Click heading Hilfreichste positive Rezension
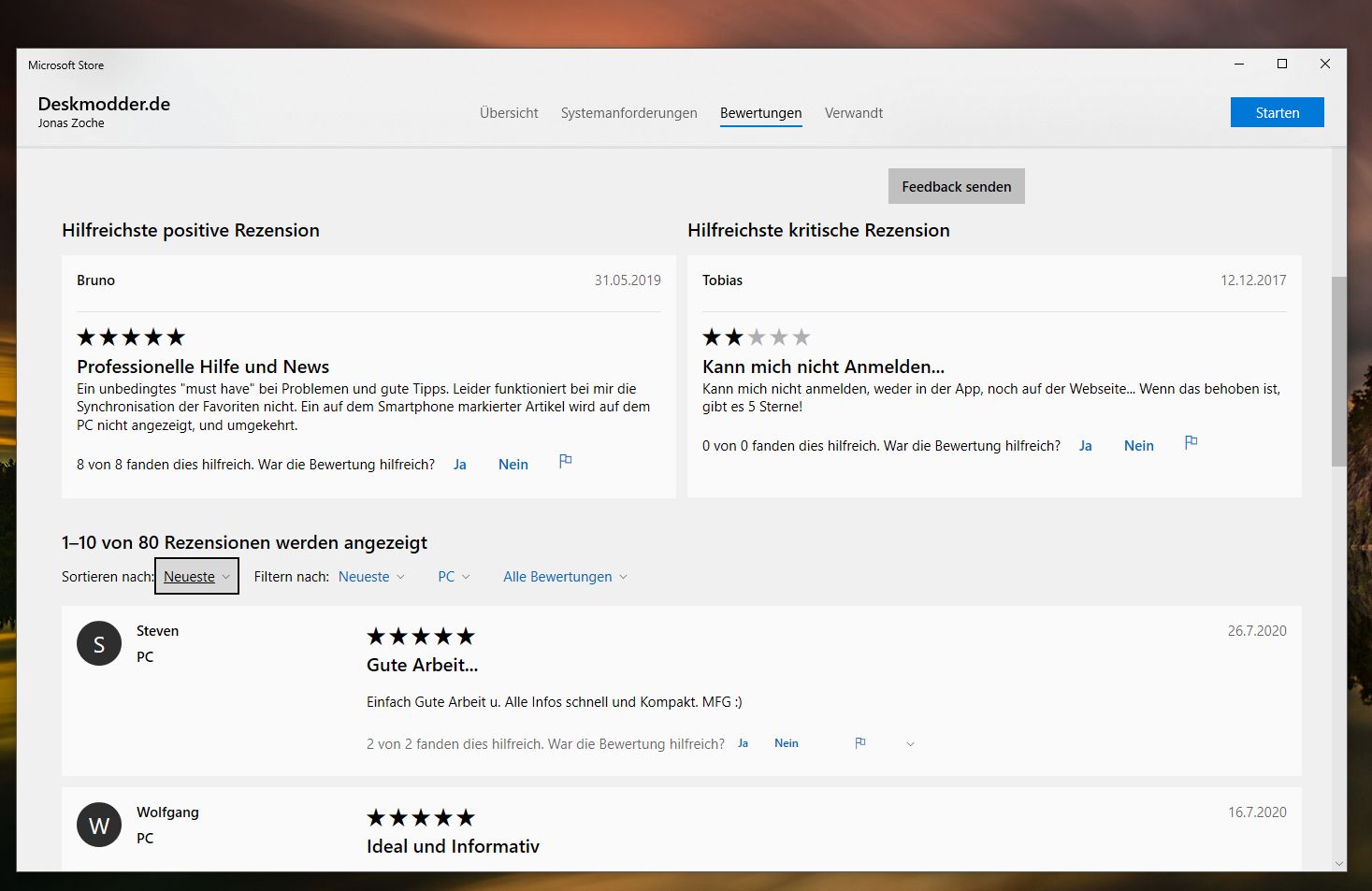 pos(191,230)
